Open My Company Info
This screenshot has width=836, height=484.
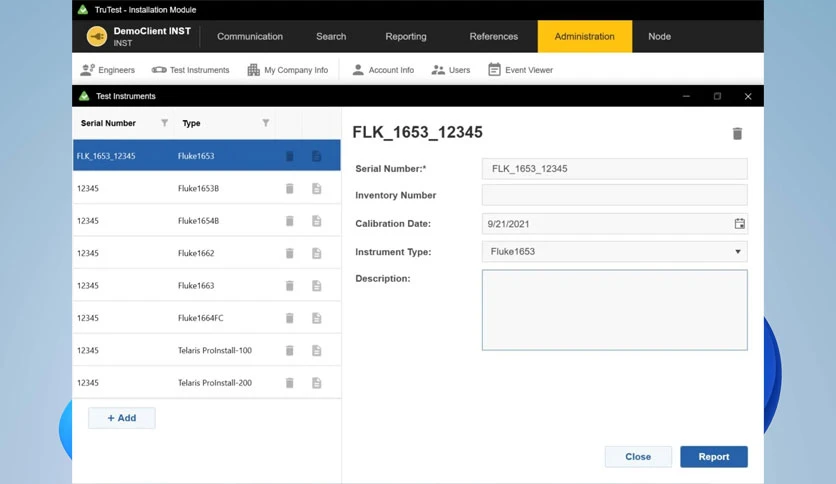287,70
